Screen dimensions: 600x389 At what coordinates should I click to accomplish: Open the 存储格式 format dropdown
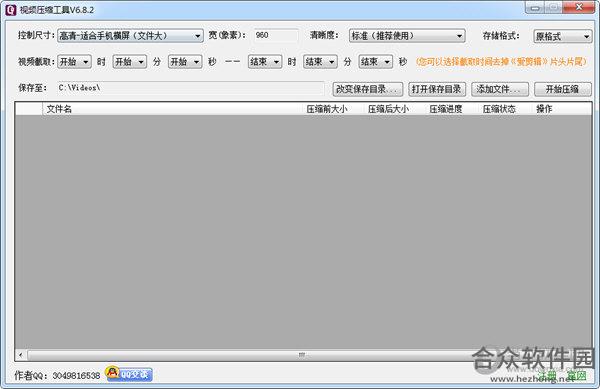coord(562,36)
